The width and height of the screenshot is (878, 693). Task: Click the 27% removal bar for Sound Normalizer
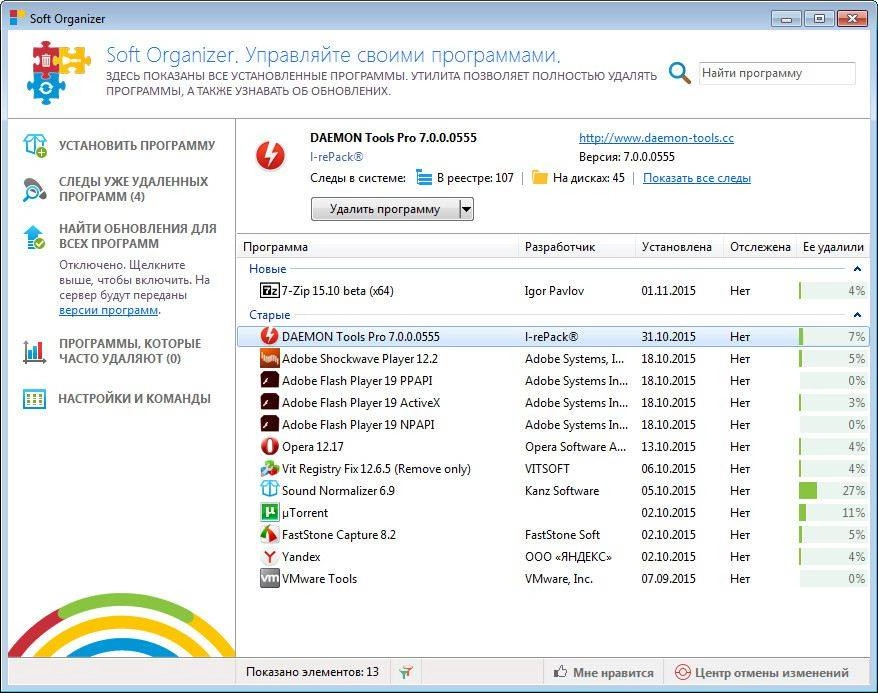833,490
